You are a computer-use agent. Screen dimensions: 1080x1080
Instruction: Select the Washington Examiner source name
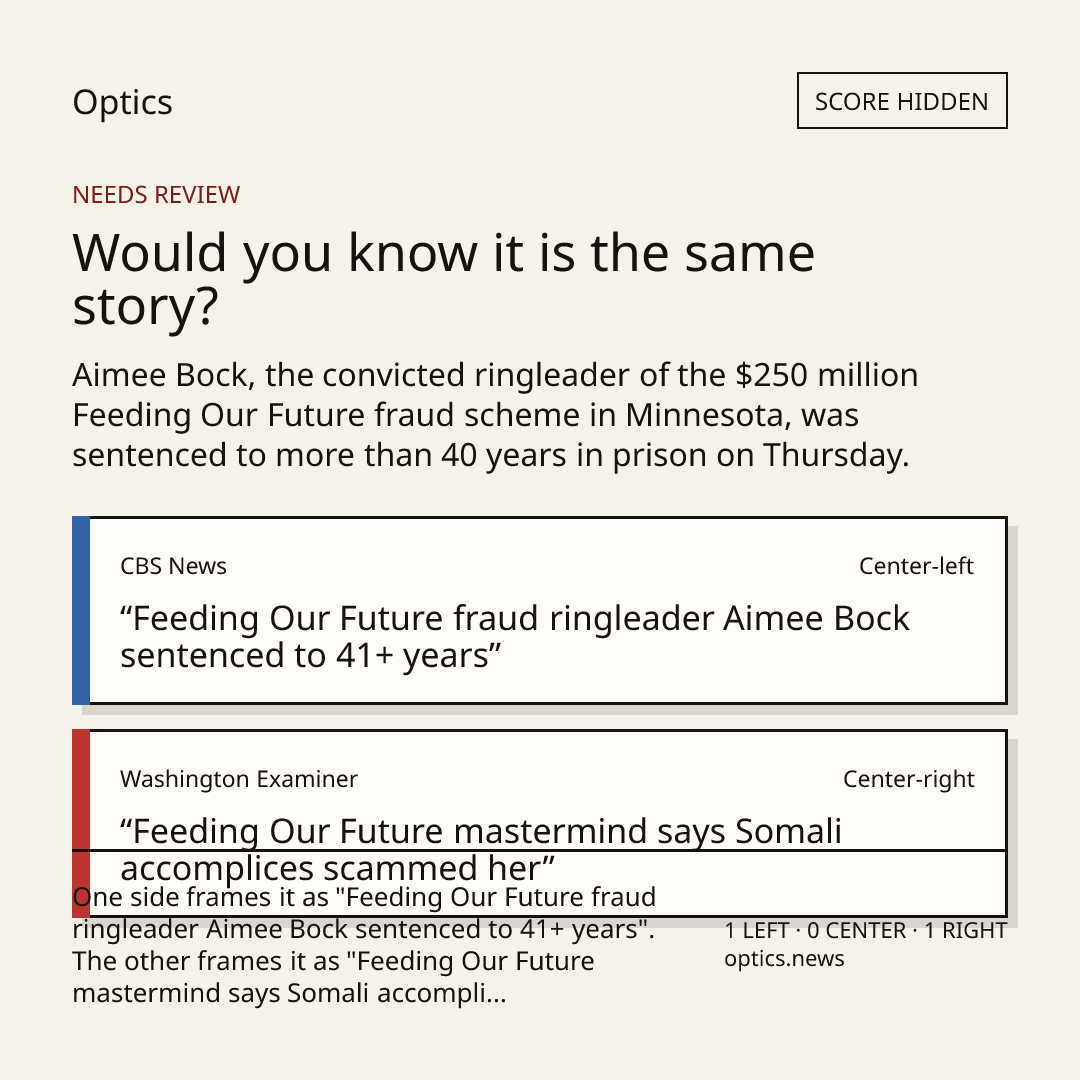point(239,779)
